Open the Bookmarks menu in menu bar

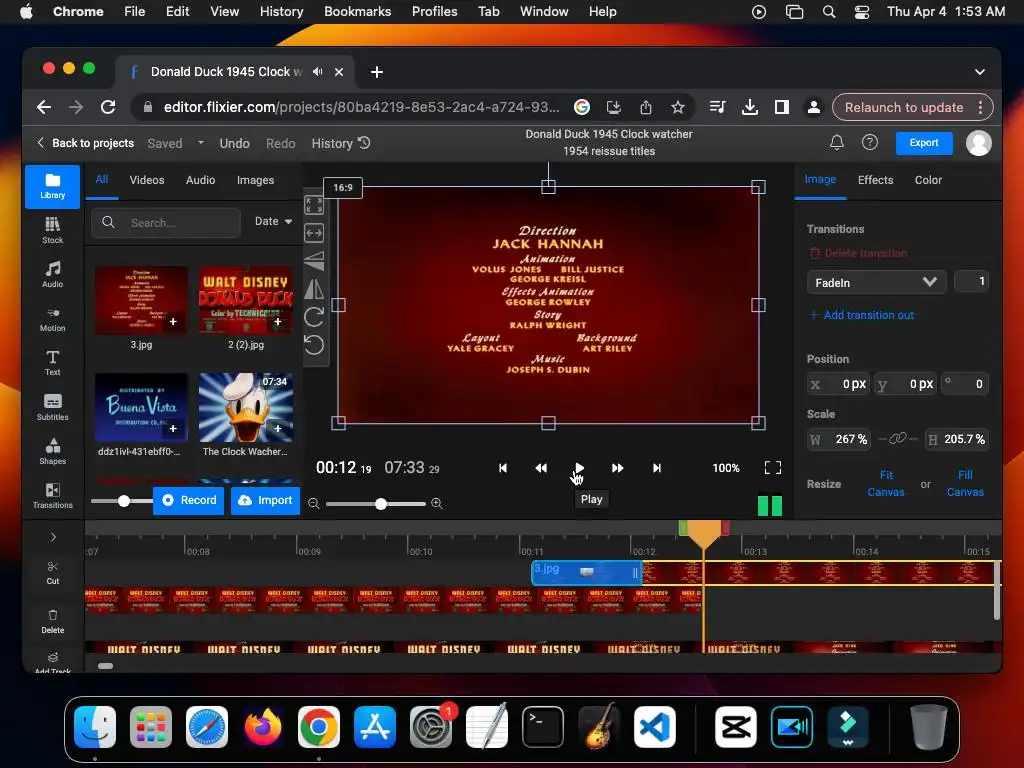click(x=357, y=12)
